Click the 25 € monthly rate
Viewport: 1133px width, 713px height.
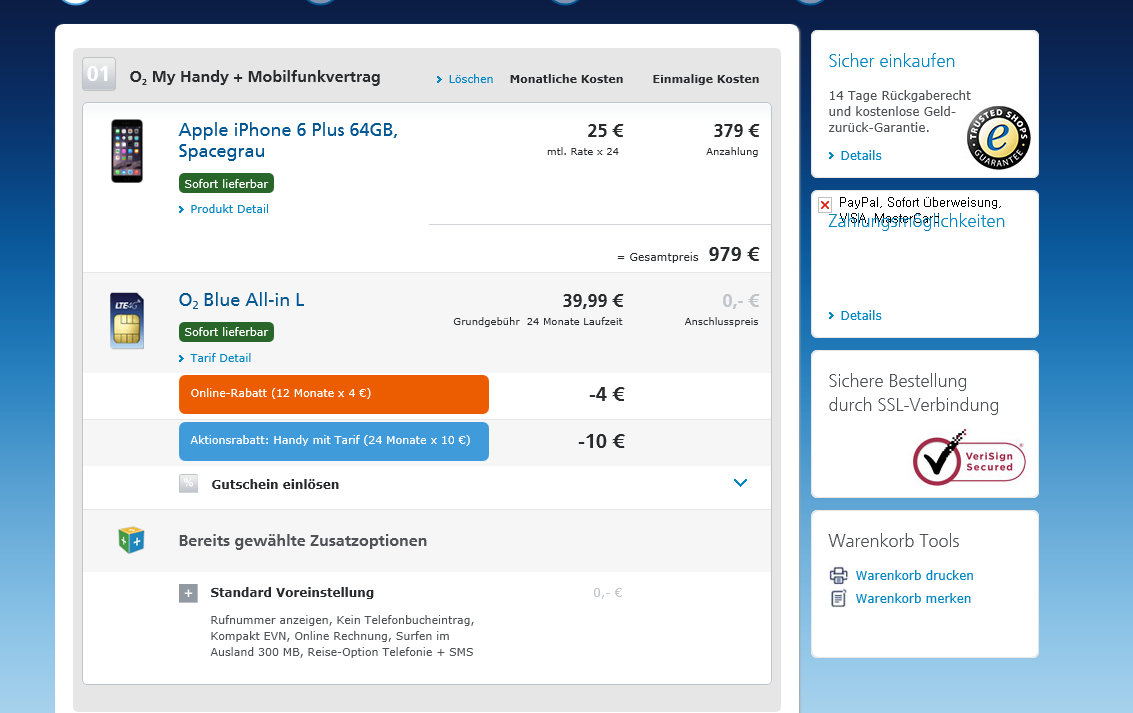point(605,131)
